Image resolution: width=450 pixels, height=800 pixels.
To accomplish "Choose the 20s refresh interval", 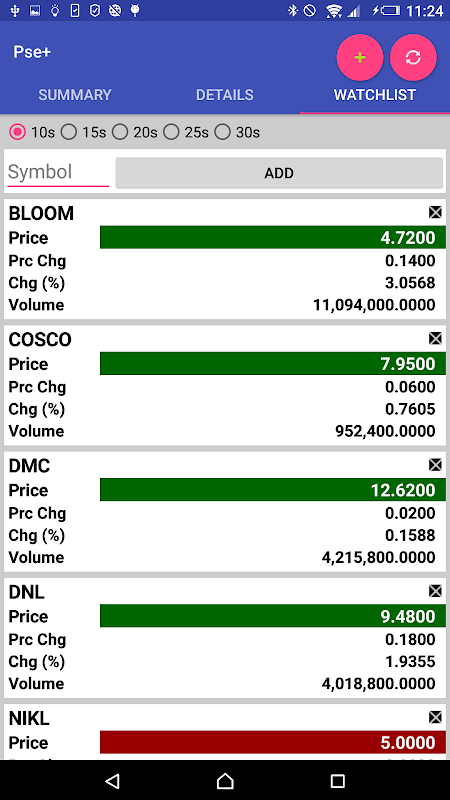I will click(x=135, y=133).
